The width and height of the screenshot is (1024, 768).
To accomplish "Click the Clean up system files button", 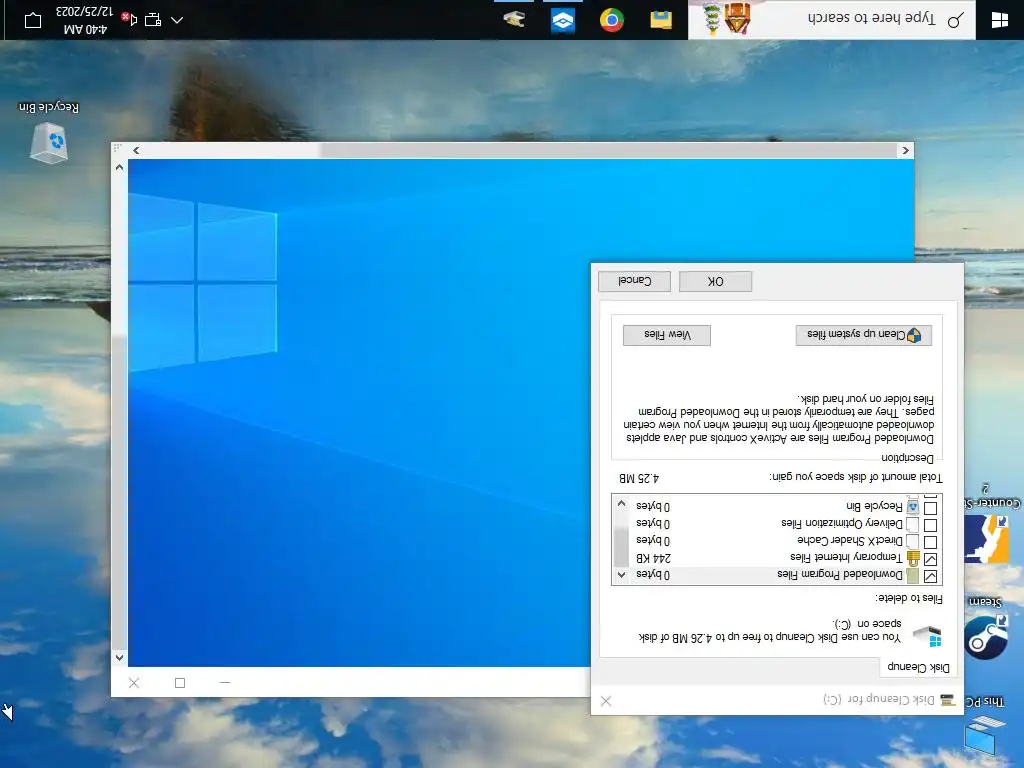I will [x=863, y=334].
